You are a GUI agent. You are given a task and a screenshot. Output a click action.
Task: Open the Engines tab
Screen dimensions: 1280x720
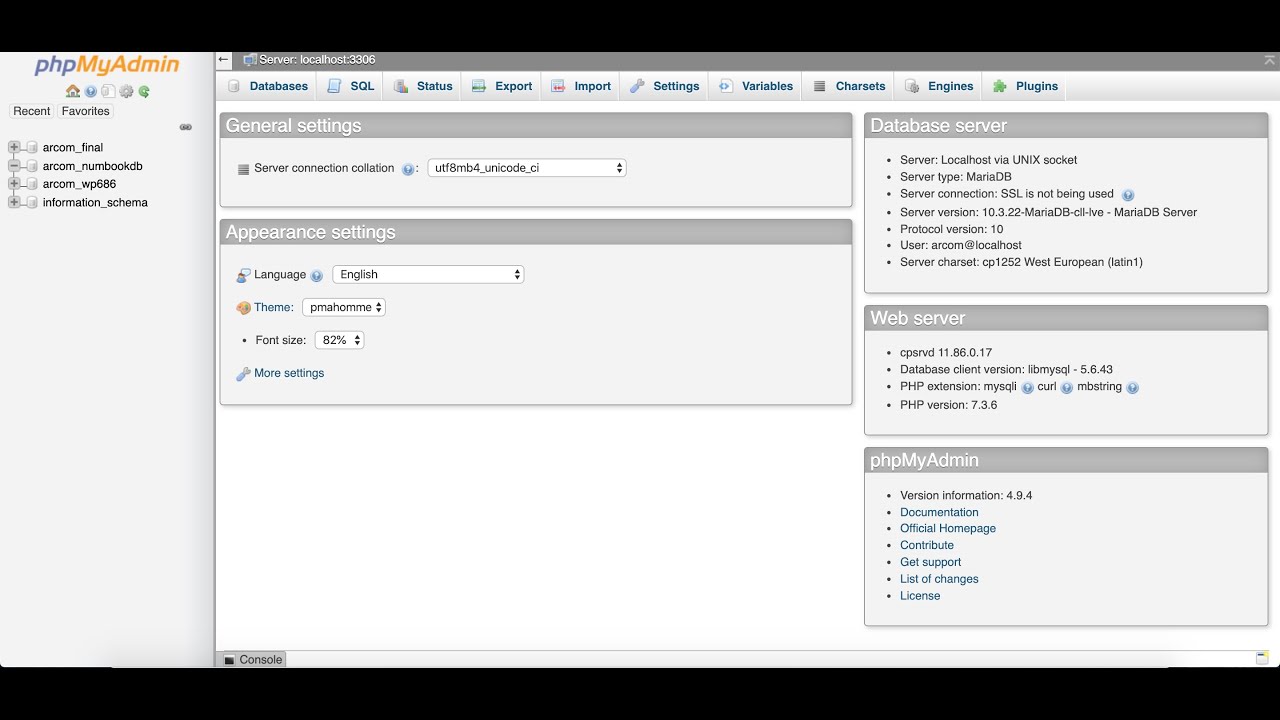939,86
